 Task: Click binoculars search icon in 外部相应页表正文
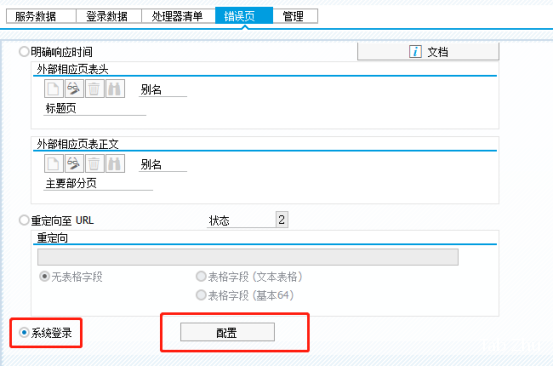(115, 163)
